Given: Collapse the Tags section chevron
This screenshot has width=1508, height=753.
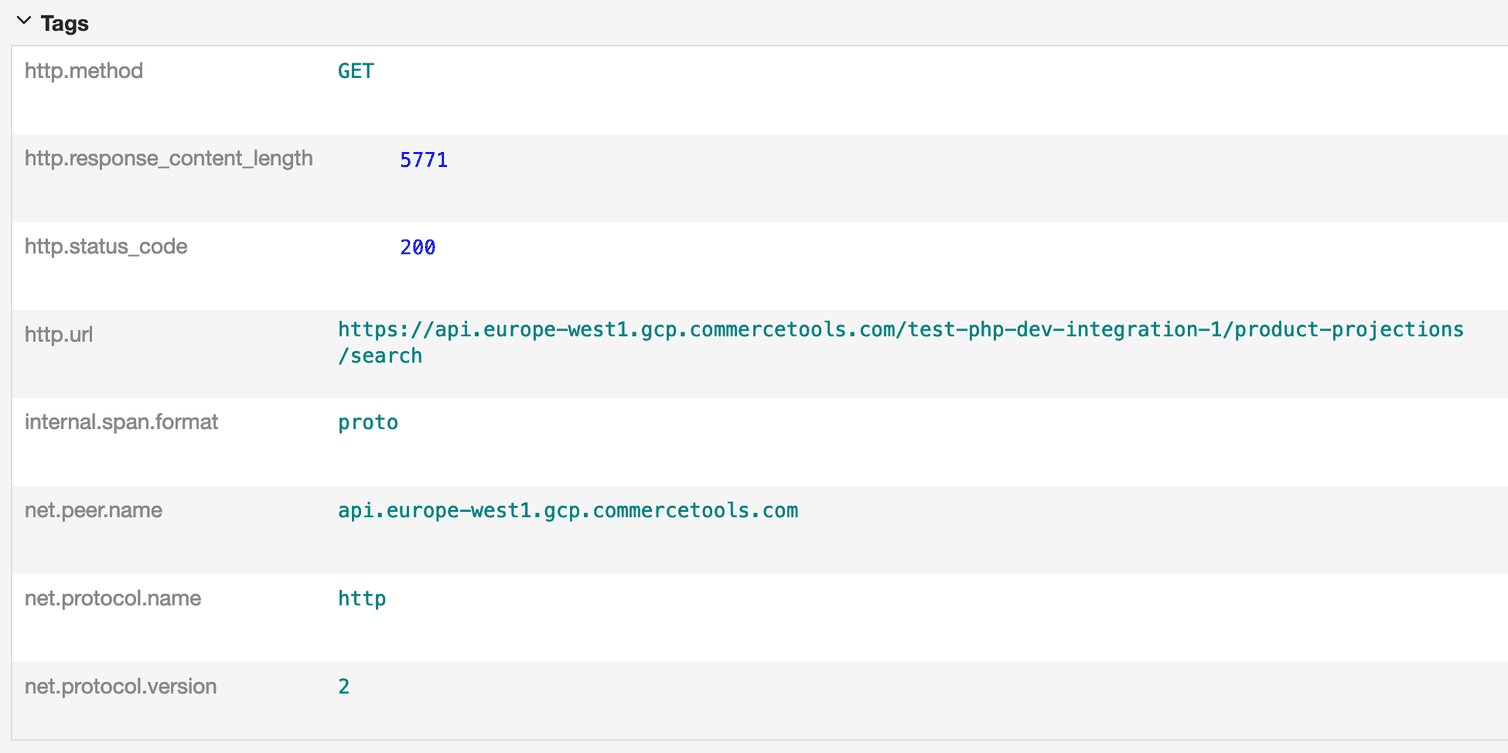Looking at the screenshot, I should click(24, 22).
